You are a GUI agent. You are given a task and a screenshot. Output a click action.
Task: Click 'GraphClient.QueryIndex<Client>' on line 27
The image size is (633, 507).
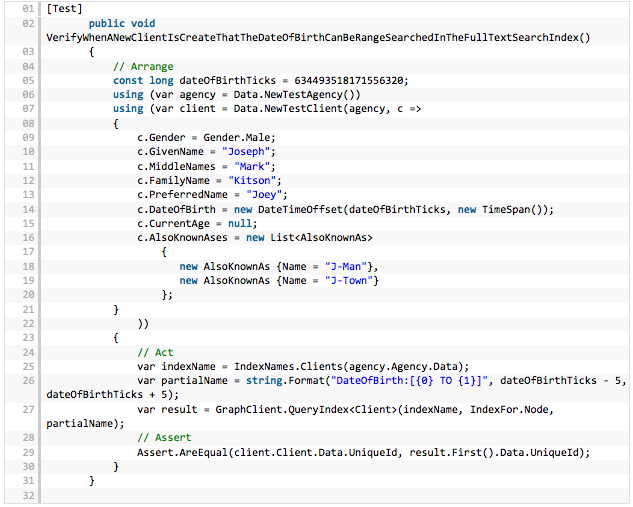coord(306,409)
